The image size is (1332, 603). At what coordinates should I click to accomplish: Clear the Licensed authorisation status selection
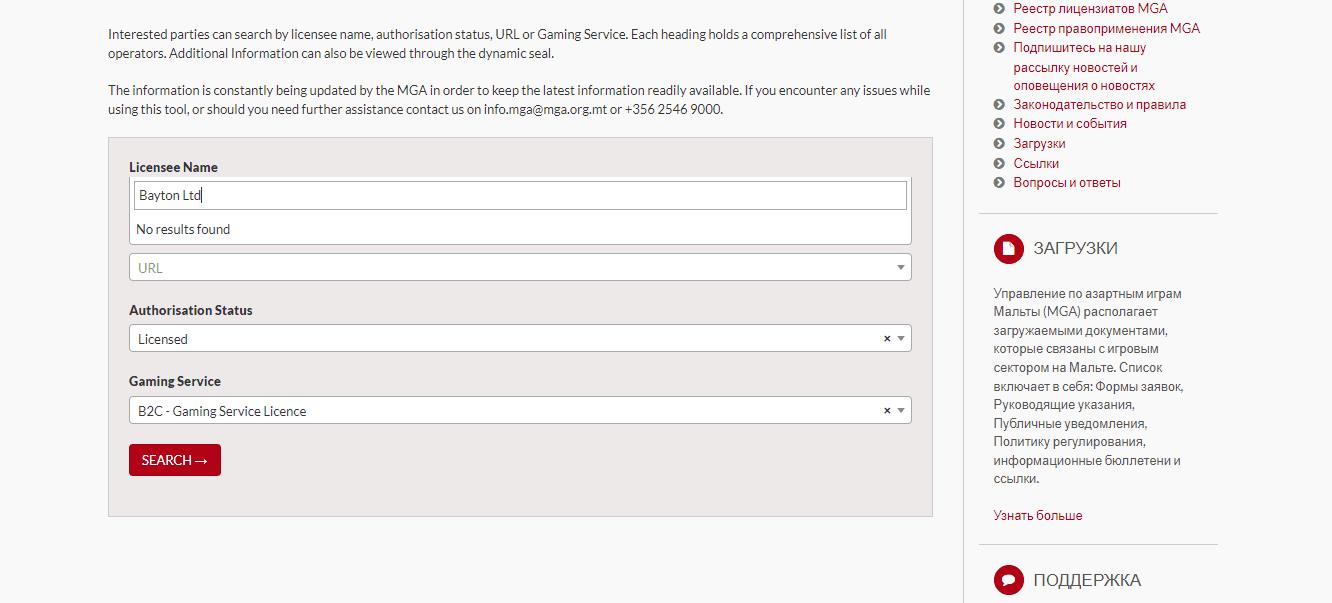point(886,339)
